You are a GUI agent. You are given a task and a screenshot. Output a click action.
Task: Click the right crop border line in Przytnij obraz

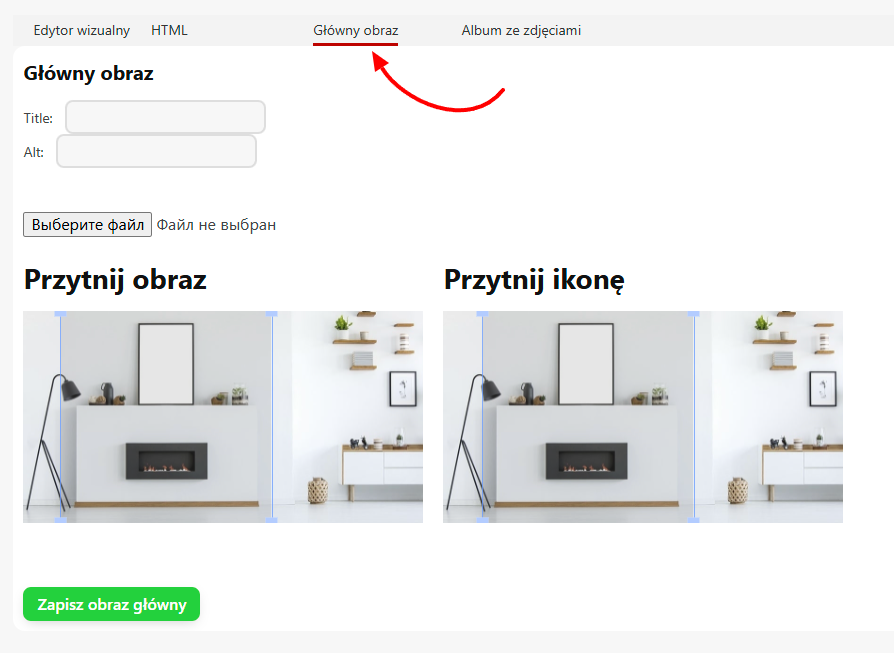click(x=273, y=417)
